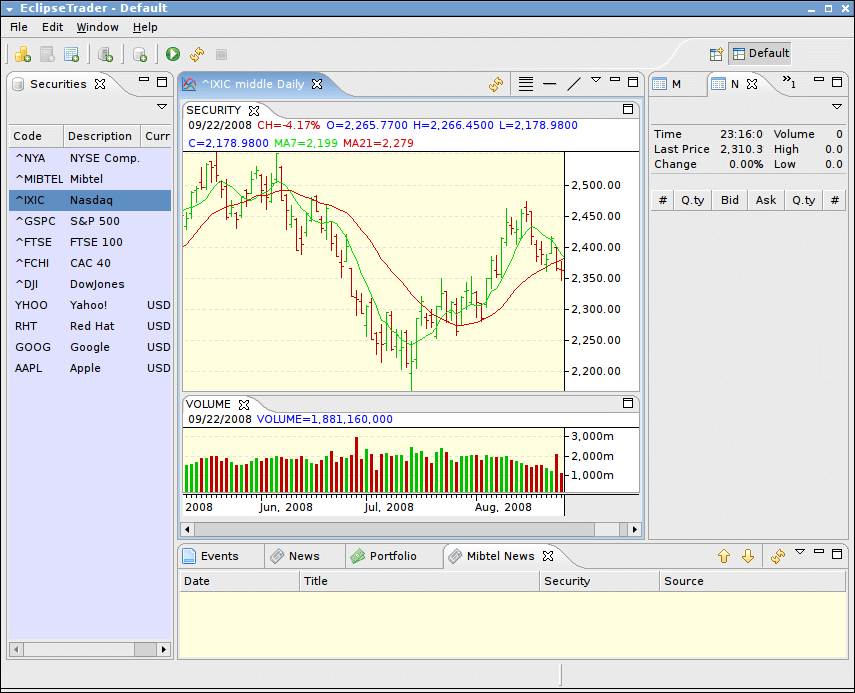Image resolution: width=855 pixels, height=693 pixels.
Task: Click the grayed stop square toolbar icon
Action: pyautogui.click(x=221, y=54)
